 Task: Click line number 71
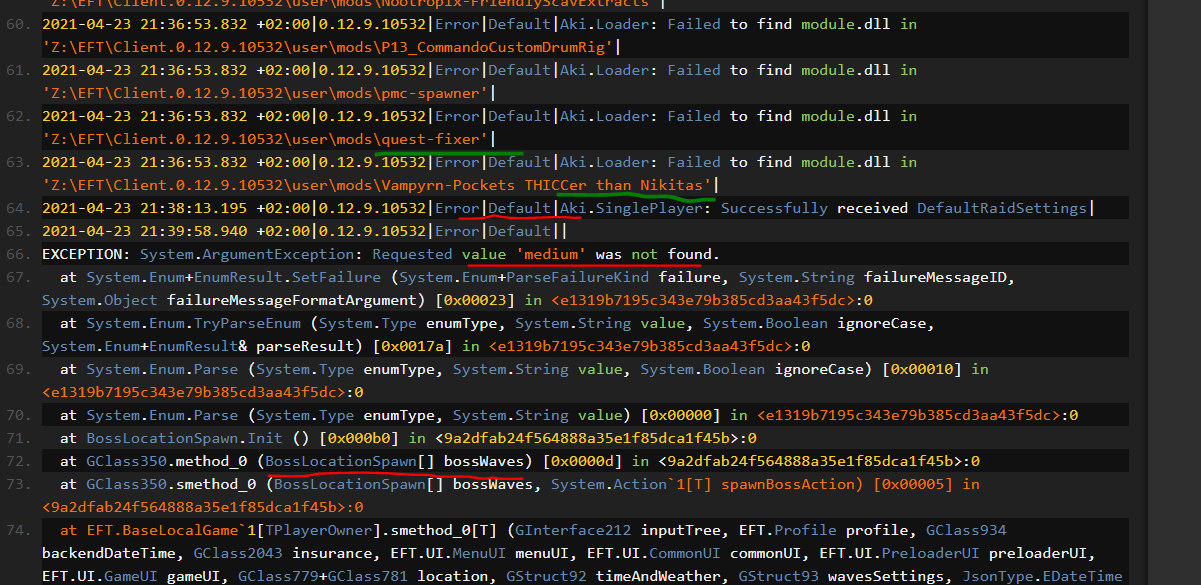tap(16, 438)
